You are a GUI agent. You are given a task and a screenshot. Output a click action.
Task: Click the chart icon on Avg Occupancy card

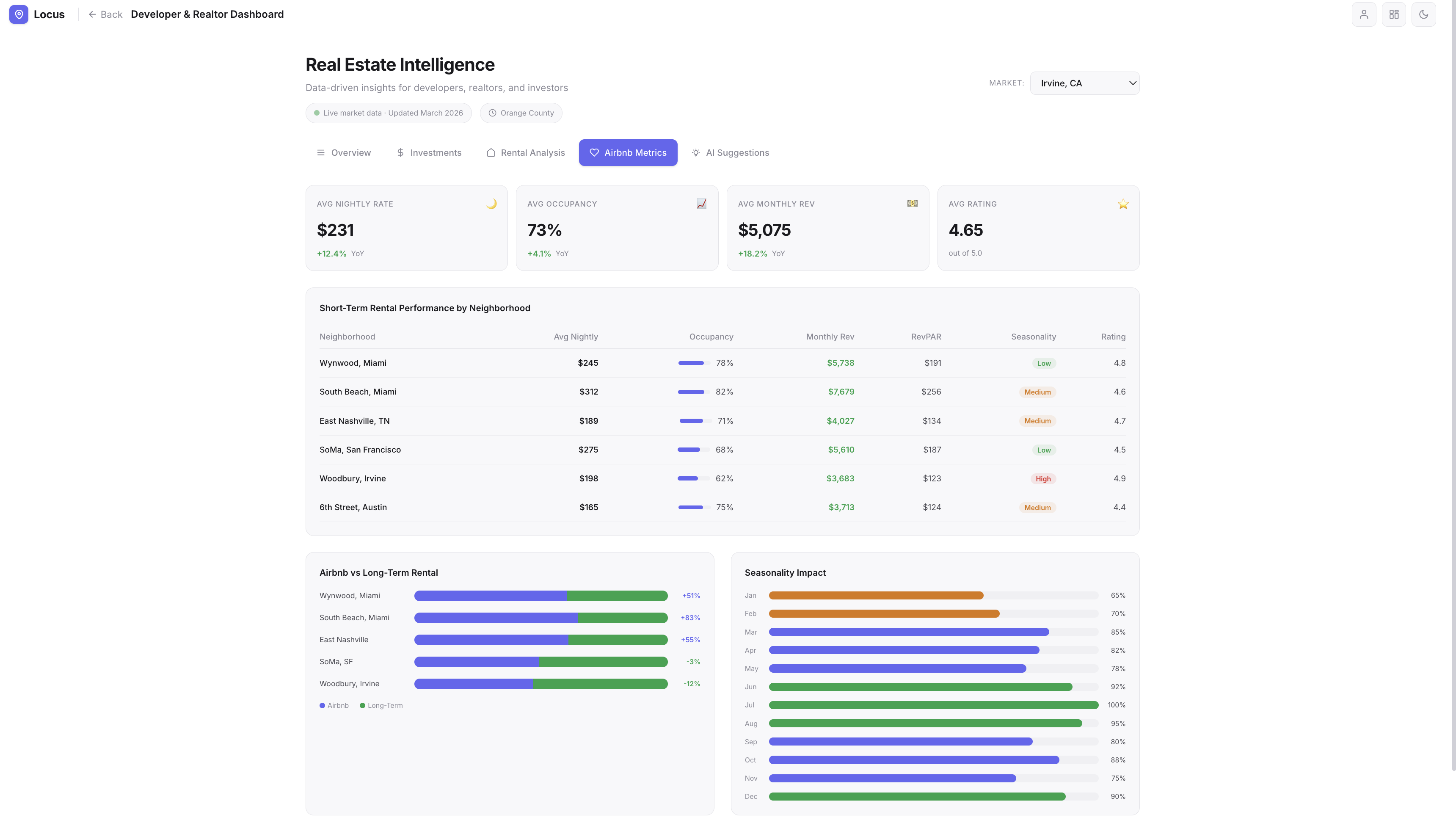click(701, 204)
